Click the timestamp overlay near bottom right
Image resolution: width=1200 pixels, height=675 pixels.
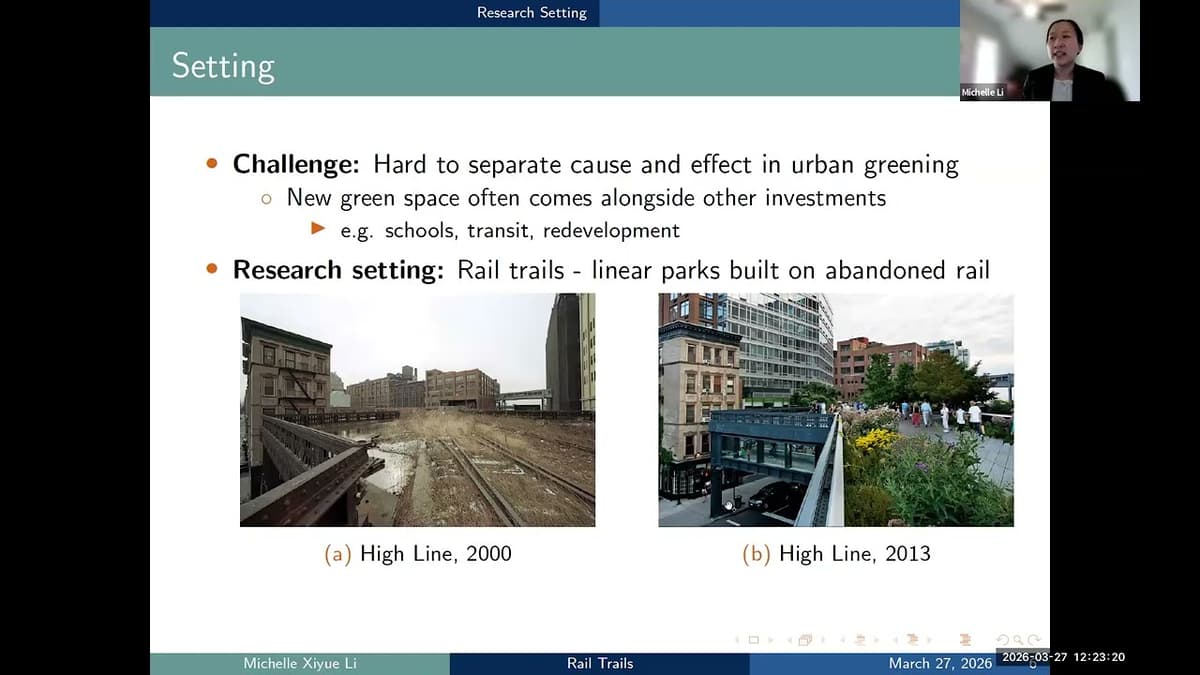pyautogui.click(x=1063, y=657)
